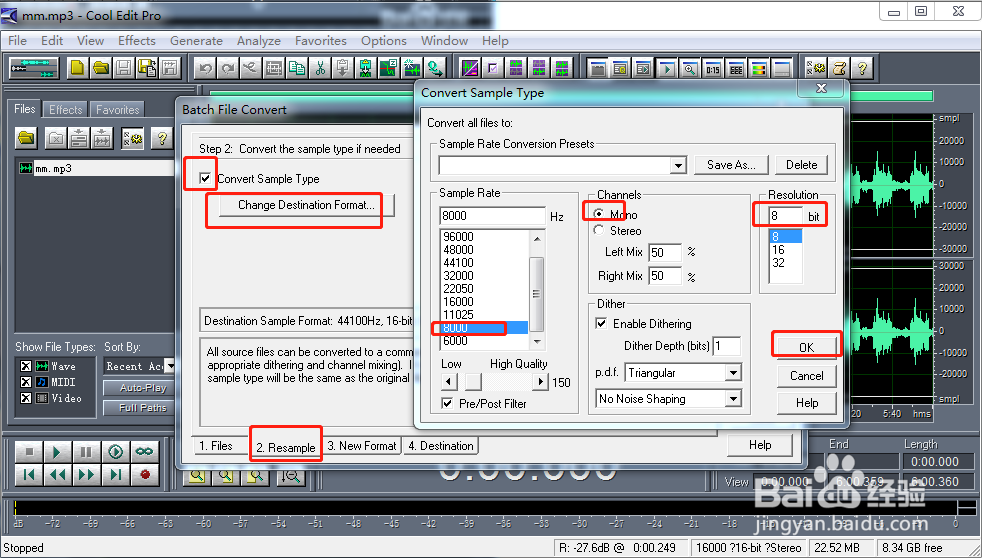Select the Mono channel radio button
Image resolution: width=982 pixels, height=558 pixels.
tap(599, 214)
